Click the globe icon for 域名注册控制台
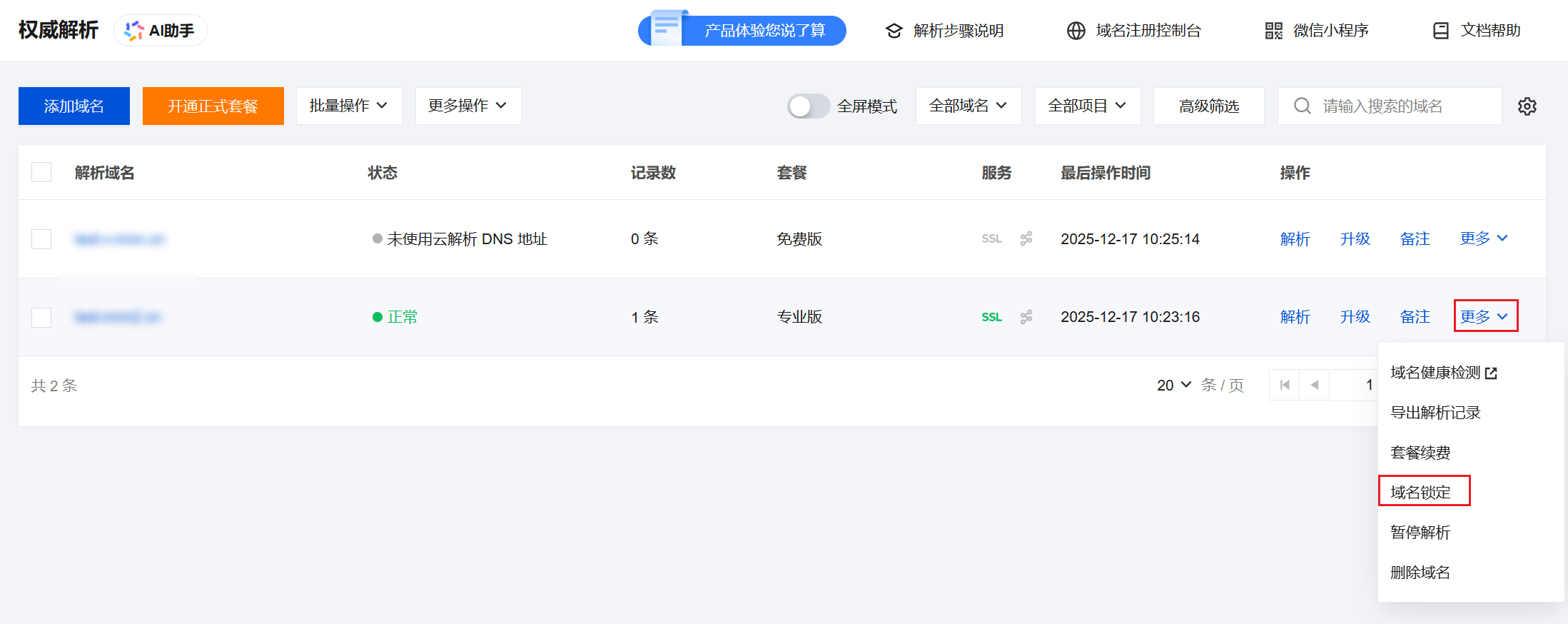The image size is (1568, 624). pyautogui.click(x=1076, y=31)
